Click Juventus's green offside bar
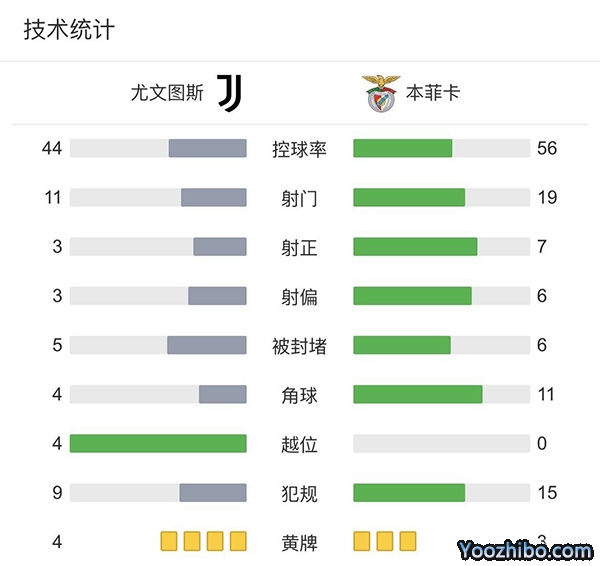The image size is (600, 566). [158, 443]
